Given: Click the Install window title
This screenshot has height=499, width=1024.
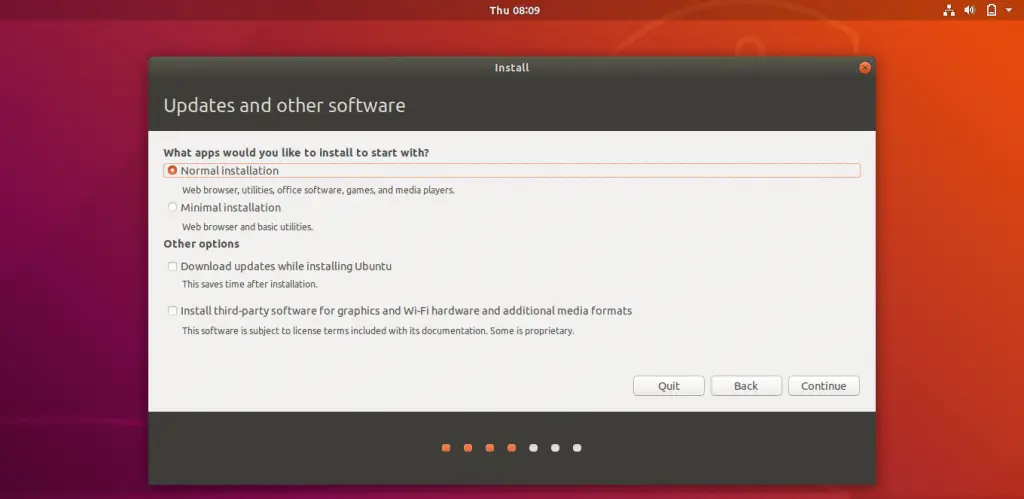Looking at the screenshot, I should [512, 68].
